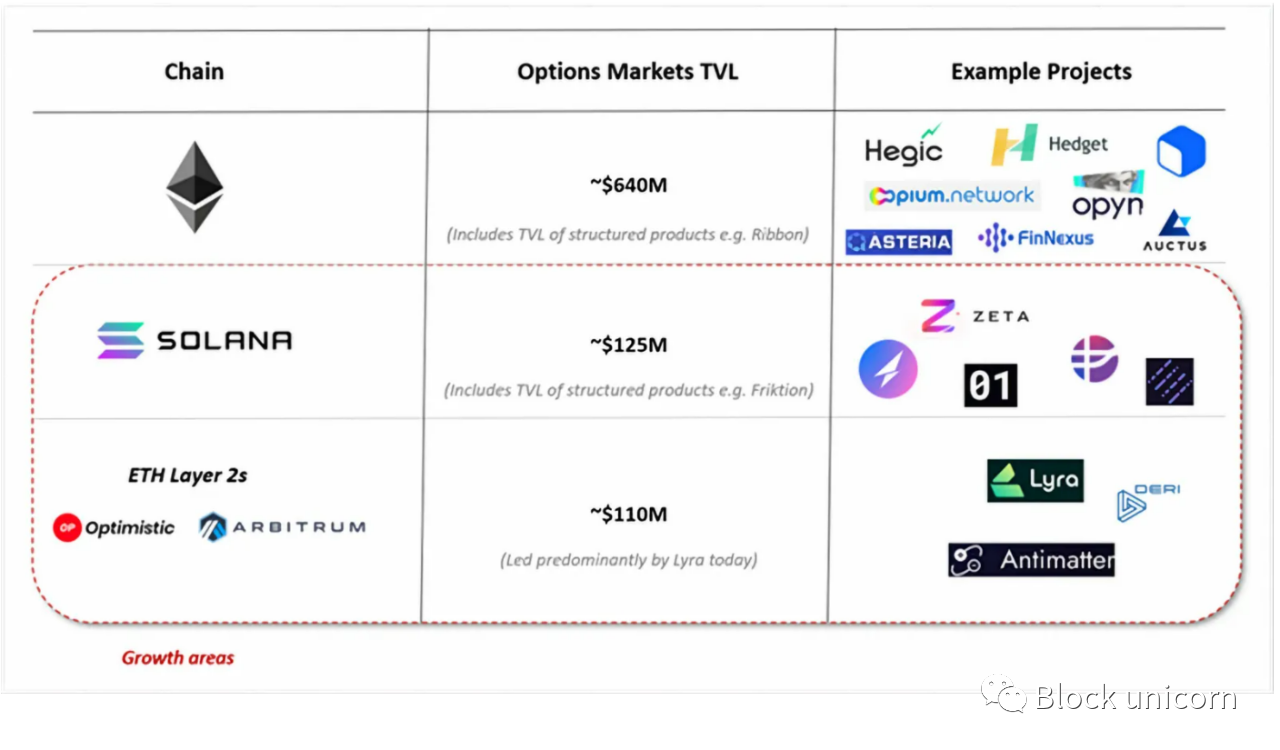Select the Solana logo
This screenshot has width=1280, height=750.
point(195,340)
